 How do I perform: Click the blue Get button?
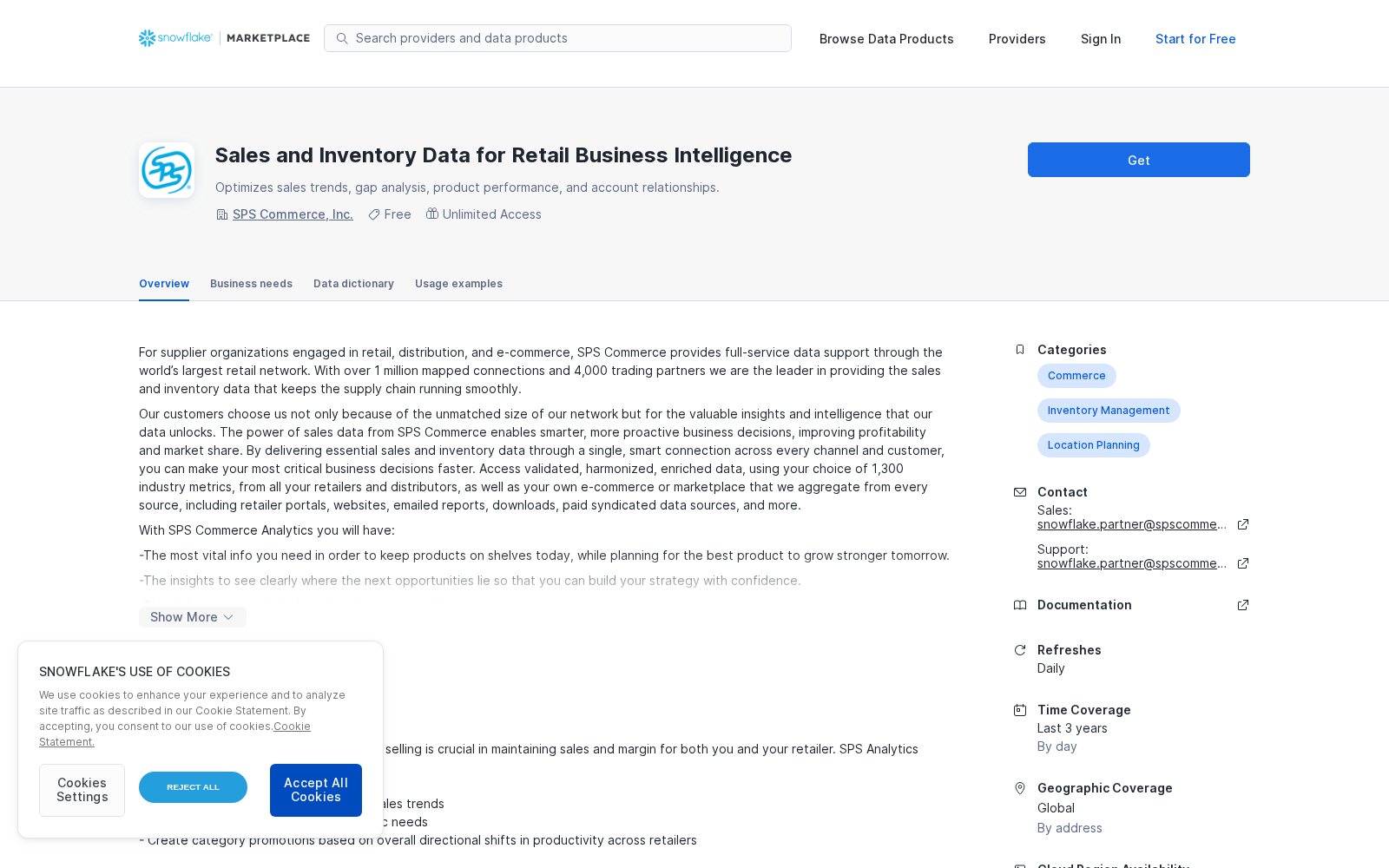tap(1139, 160)
